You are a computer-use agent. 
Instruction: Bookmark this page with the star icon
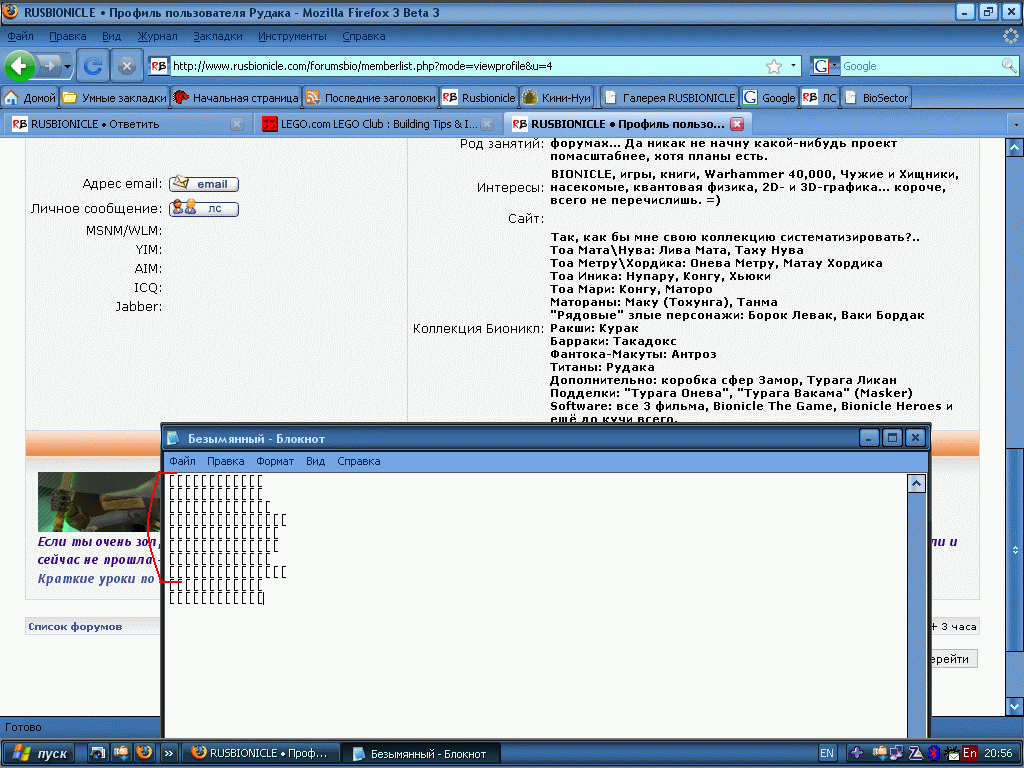[x=774, y=66]
